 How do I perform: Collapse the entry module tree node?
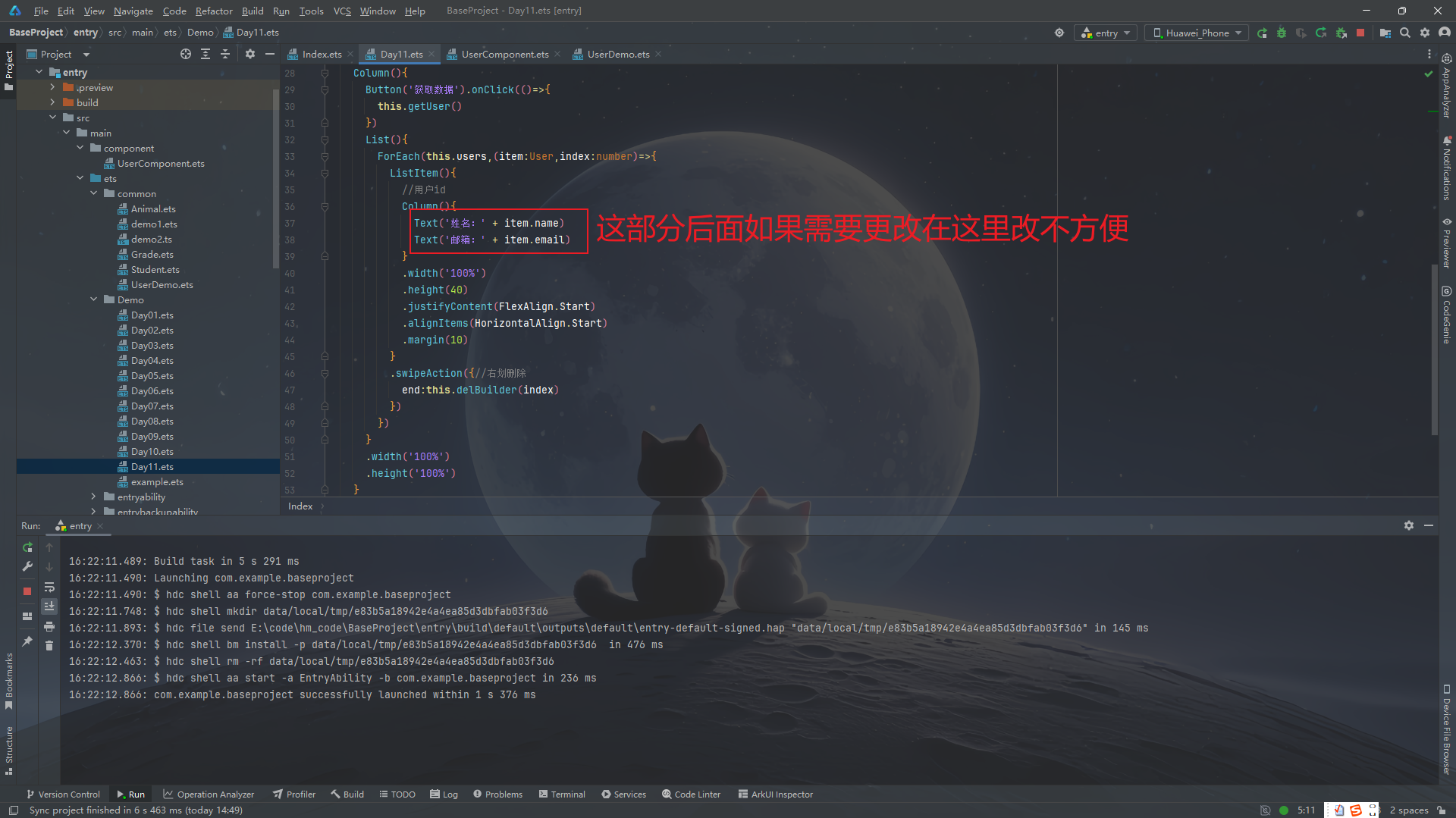(x=39, y=72)
